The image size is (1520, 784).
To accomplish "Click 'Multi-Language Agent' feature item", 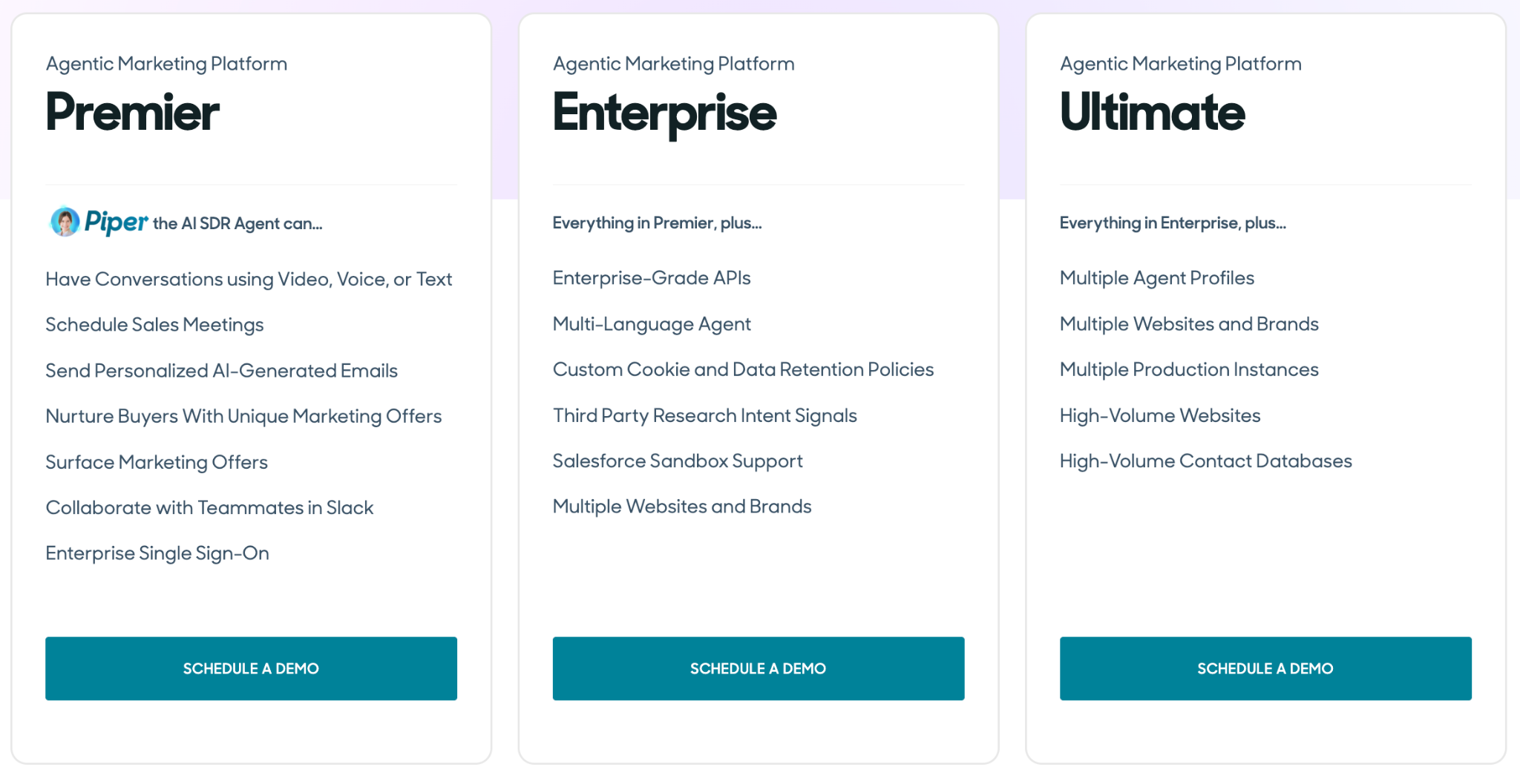I will (651, 323).
